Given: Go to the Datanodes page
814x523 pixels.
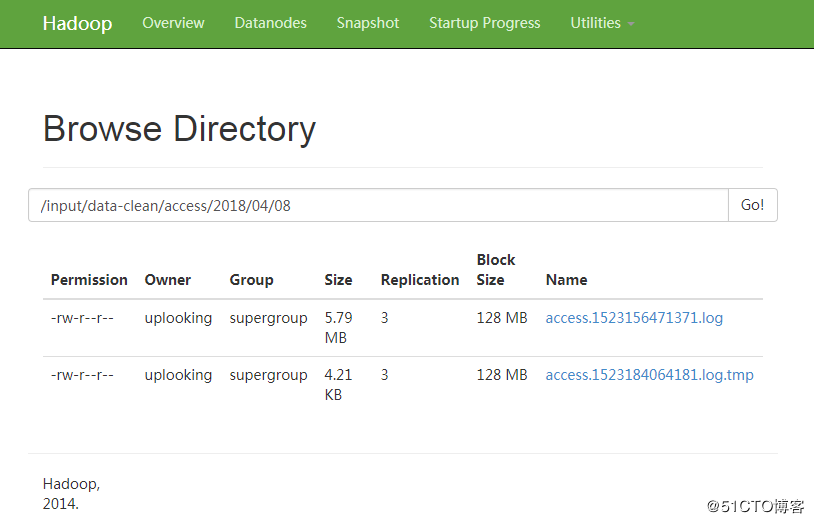Looking at the screenshot, I should tap(270, 23).
